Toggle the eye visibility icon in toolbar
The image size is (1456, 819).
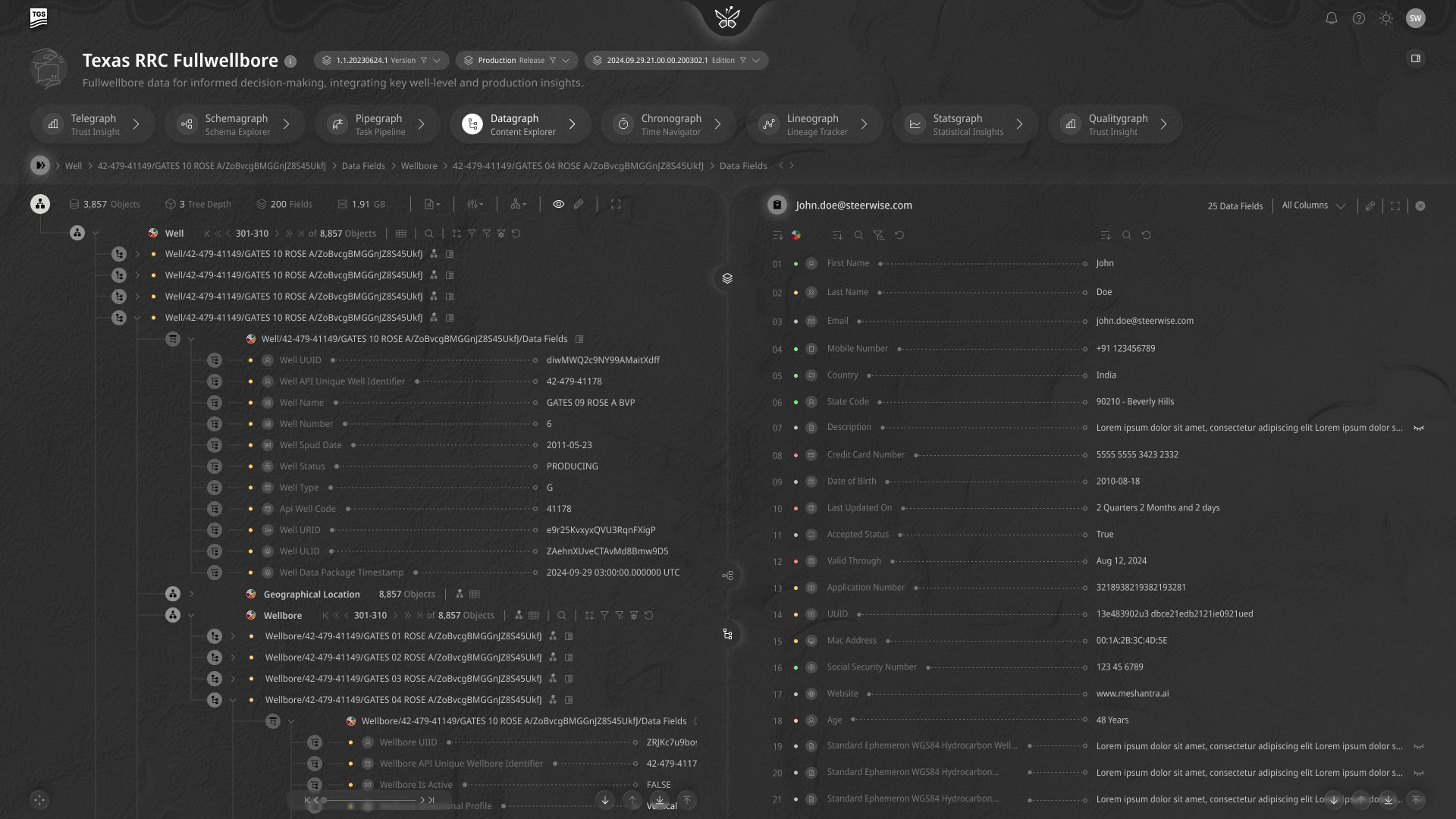(558, 204)
